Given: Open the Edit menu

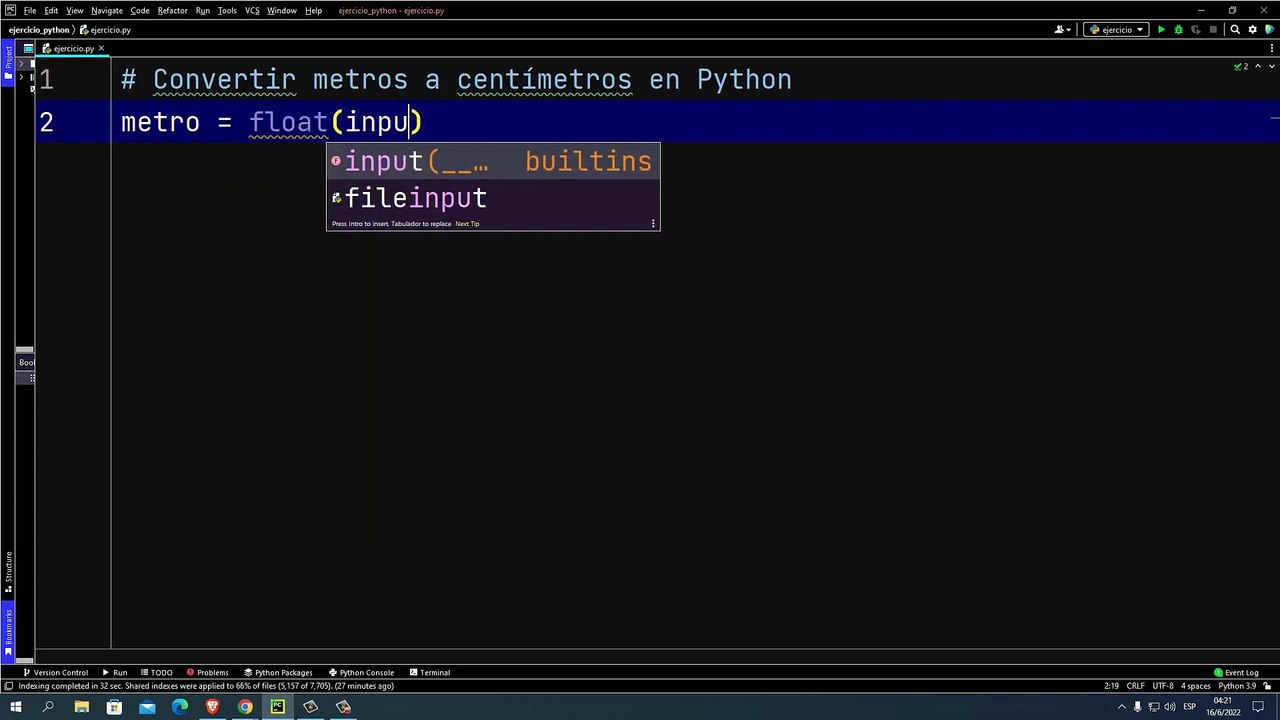Looking at the screenshot, I should (51, 11).
